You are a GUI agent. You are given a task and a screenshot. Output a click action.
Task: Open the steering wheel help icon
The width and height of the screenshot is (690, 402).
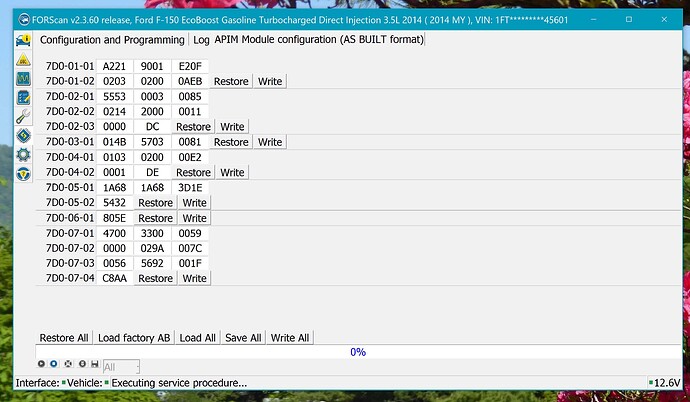point(23,174)
